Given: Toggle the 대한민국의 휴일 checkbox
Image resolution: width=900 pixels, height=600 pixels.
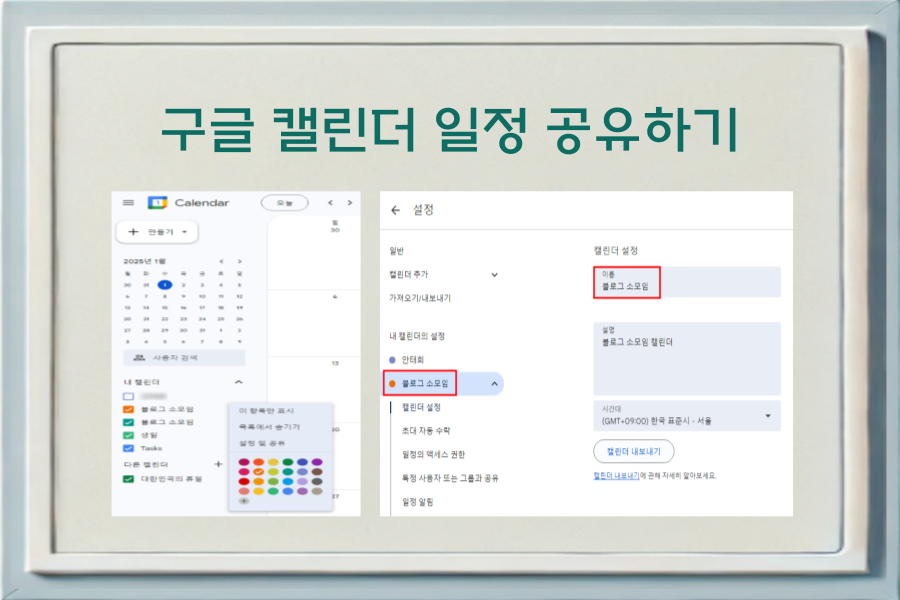Looking at the screenshot, I should click(129, 479).
